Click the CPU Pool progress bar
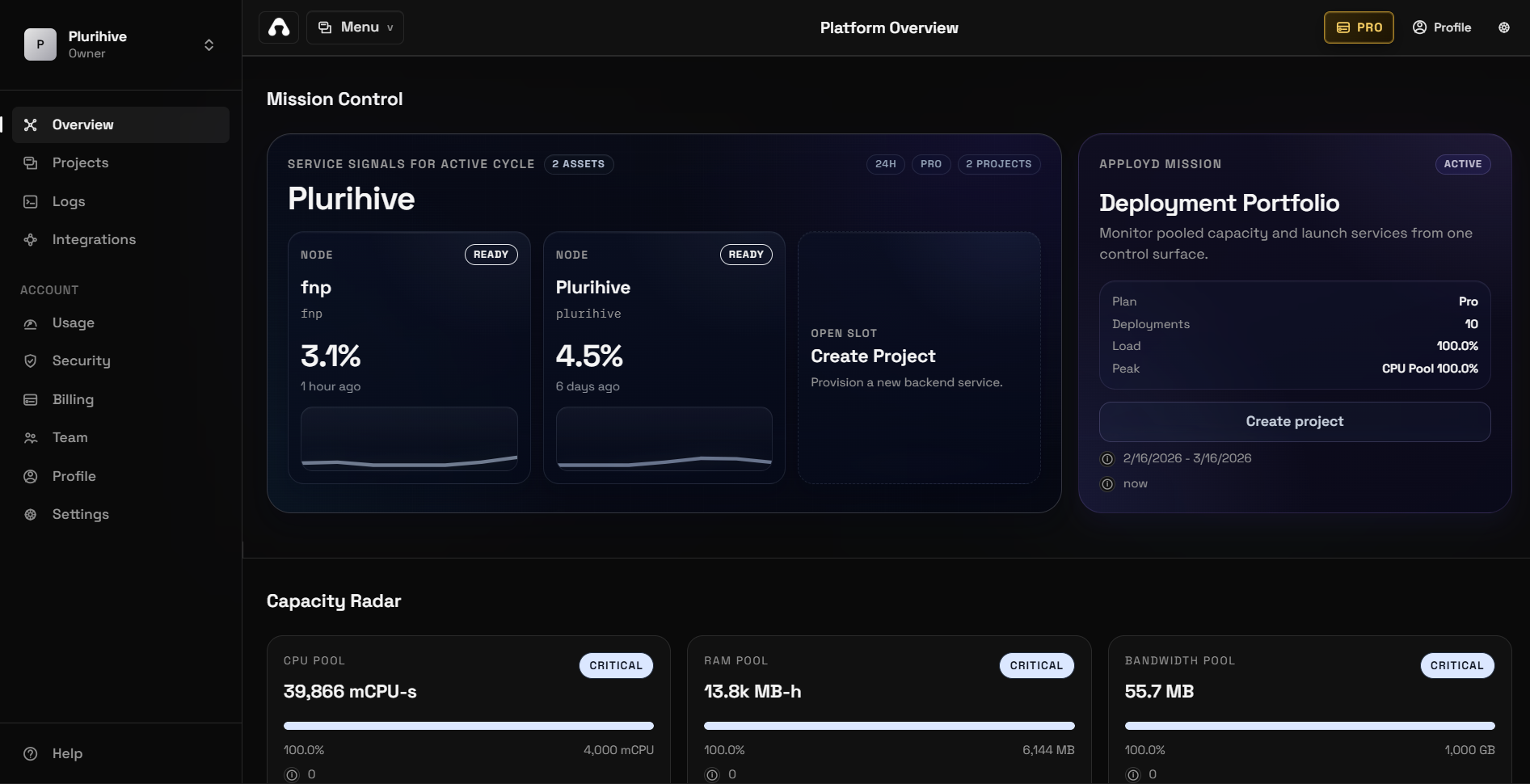The width and height of the screenshot is (1530, 784). pos(469,726)
